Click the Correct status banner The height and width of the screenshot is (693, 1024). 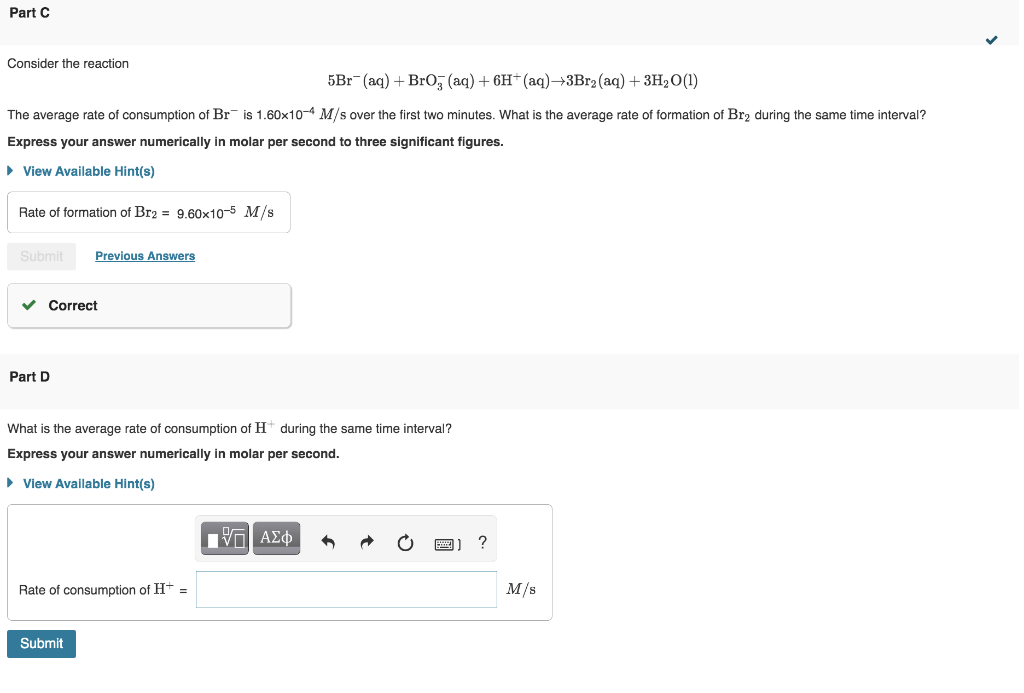tap(148, 305)
